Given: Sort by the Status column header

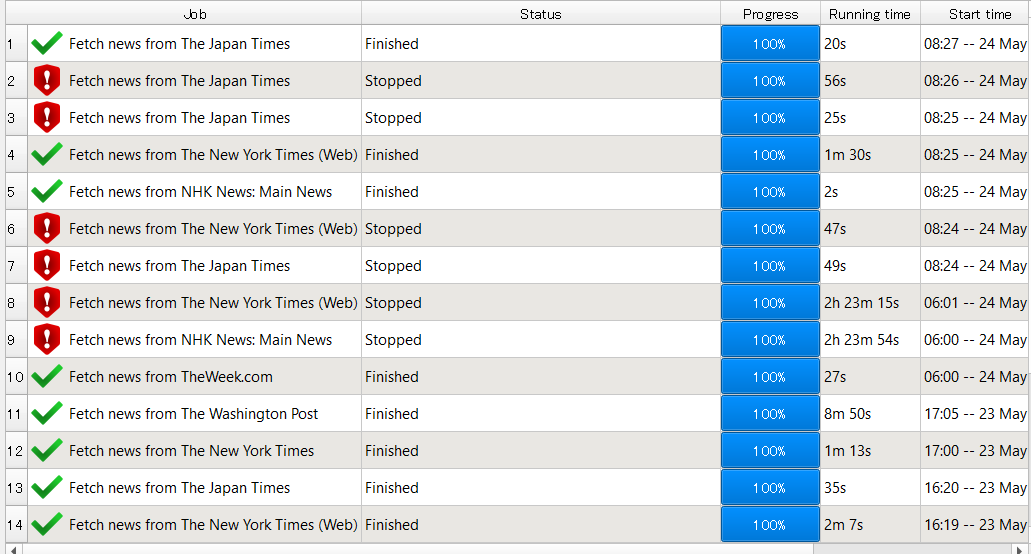Looking at the screenshot, I should 540,14.
